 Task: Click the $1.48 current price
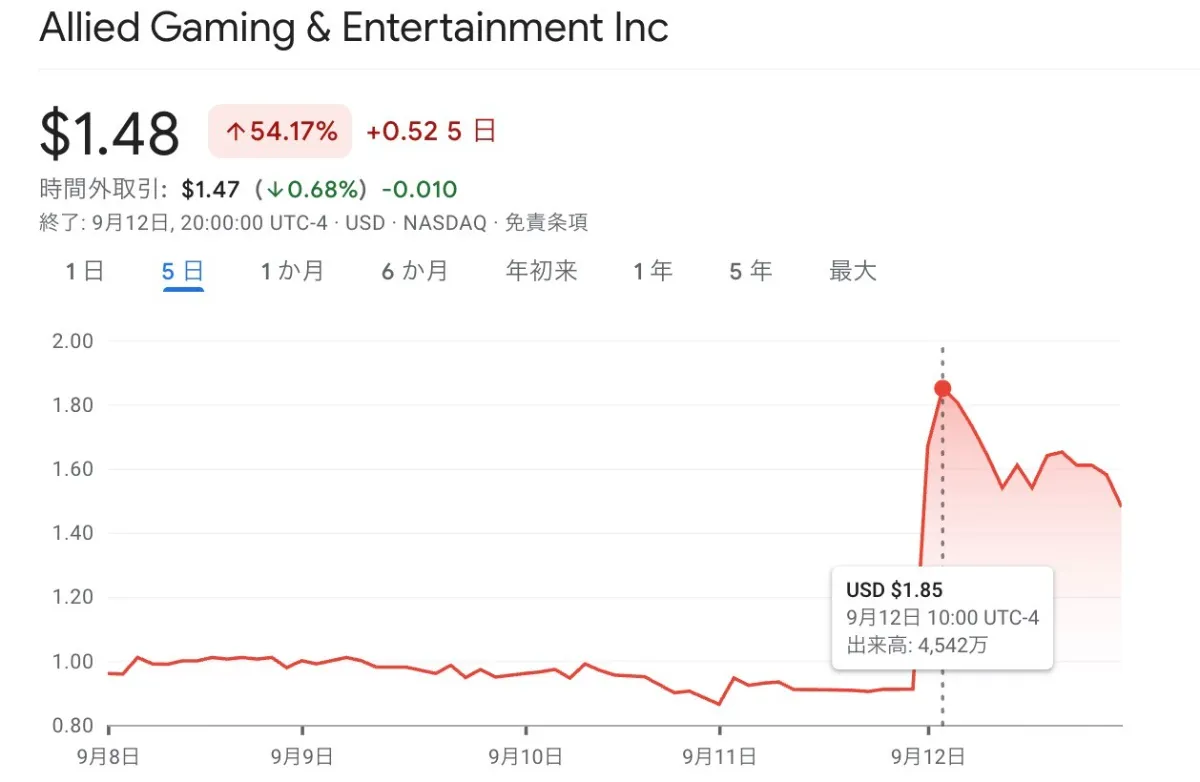click(109, 131)
